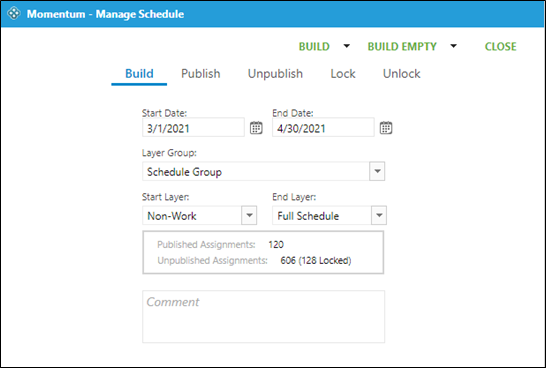Click the BUILD button
The height and width of the screenshot is (368, 546).
point(314,47)
